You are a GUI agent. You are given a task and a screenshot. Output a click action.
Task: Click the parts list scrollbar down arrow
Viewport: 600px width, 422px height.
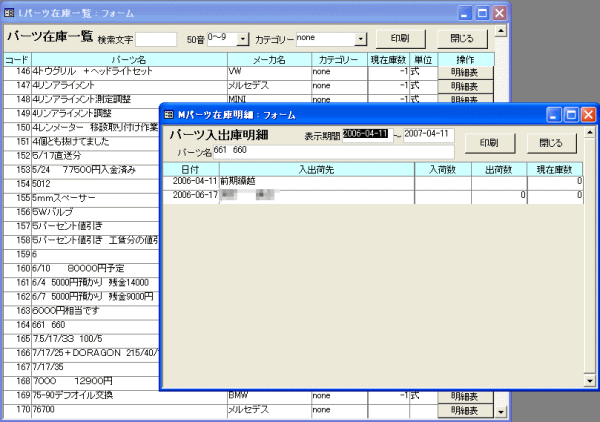tap(502, 410)
